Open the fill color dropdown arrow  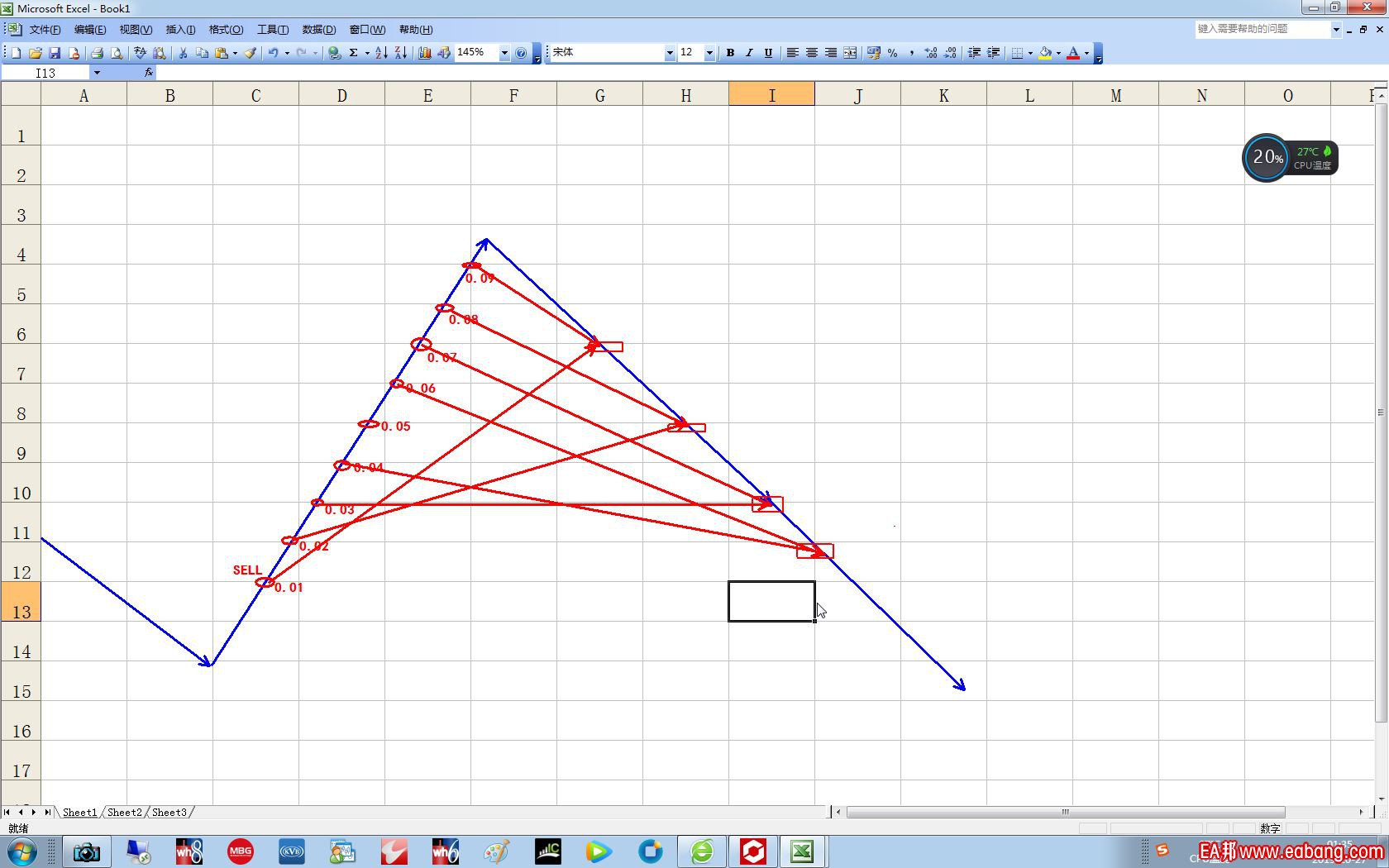point(1058,53)
